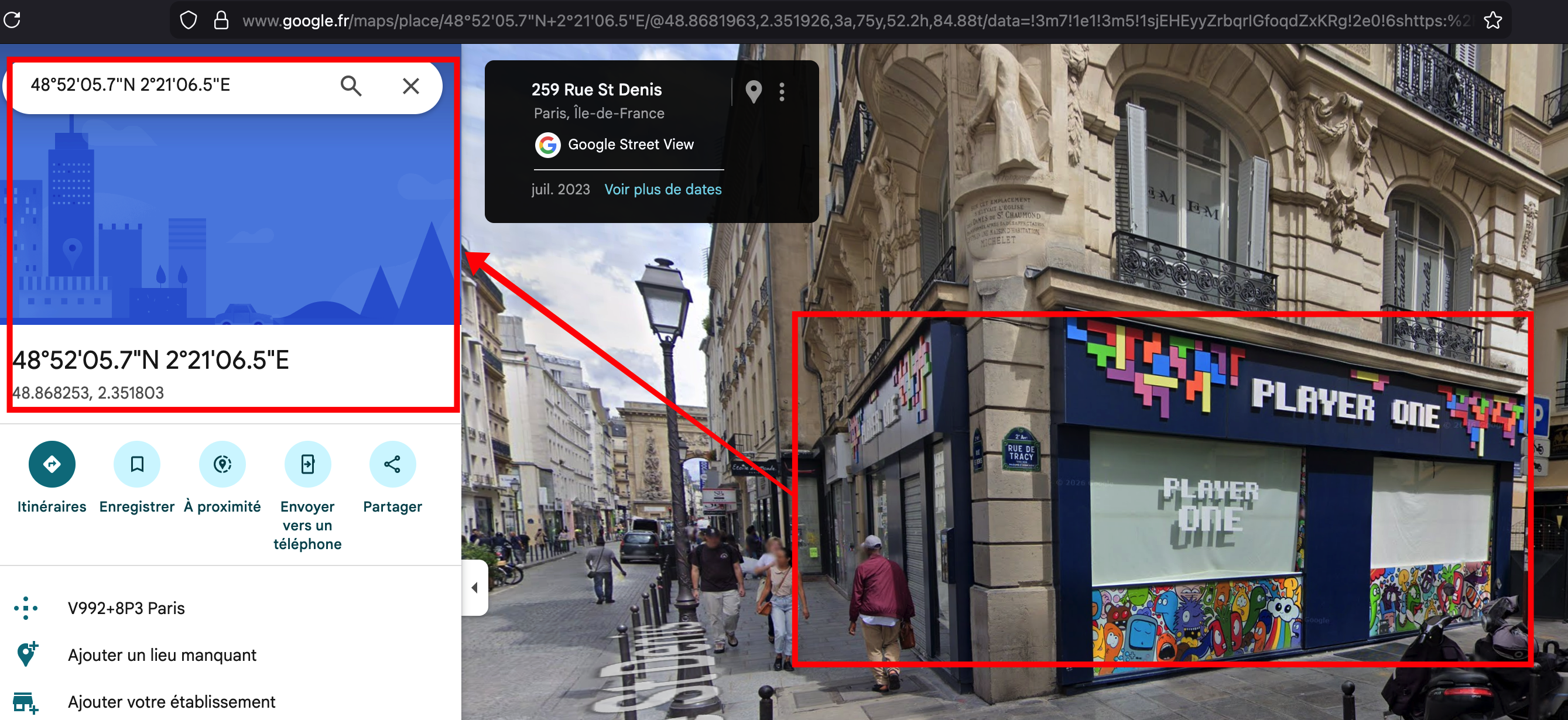
Task: Click the Enregistrer bookmark icon
Action: click(x=137, y=464)
